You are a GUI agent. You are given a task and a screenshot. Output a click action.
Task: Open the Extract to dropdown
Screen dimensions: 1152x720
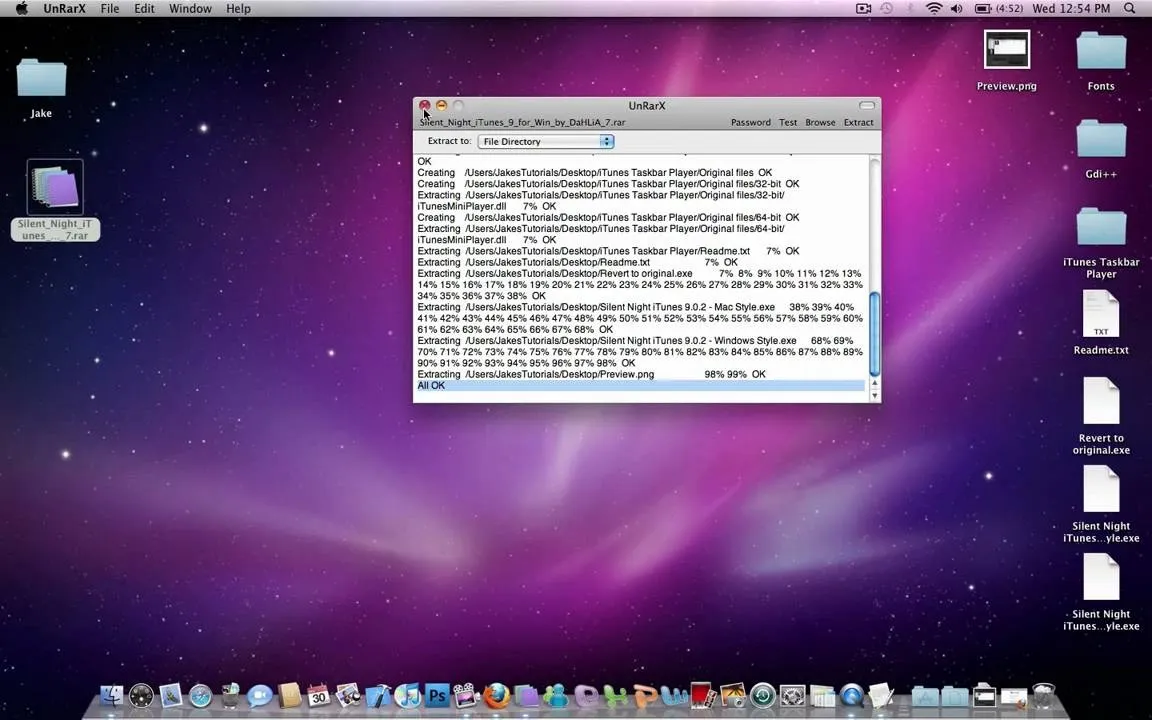[x=545, y=141]
